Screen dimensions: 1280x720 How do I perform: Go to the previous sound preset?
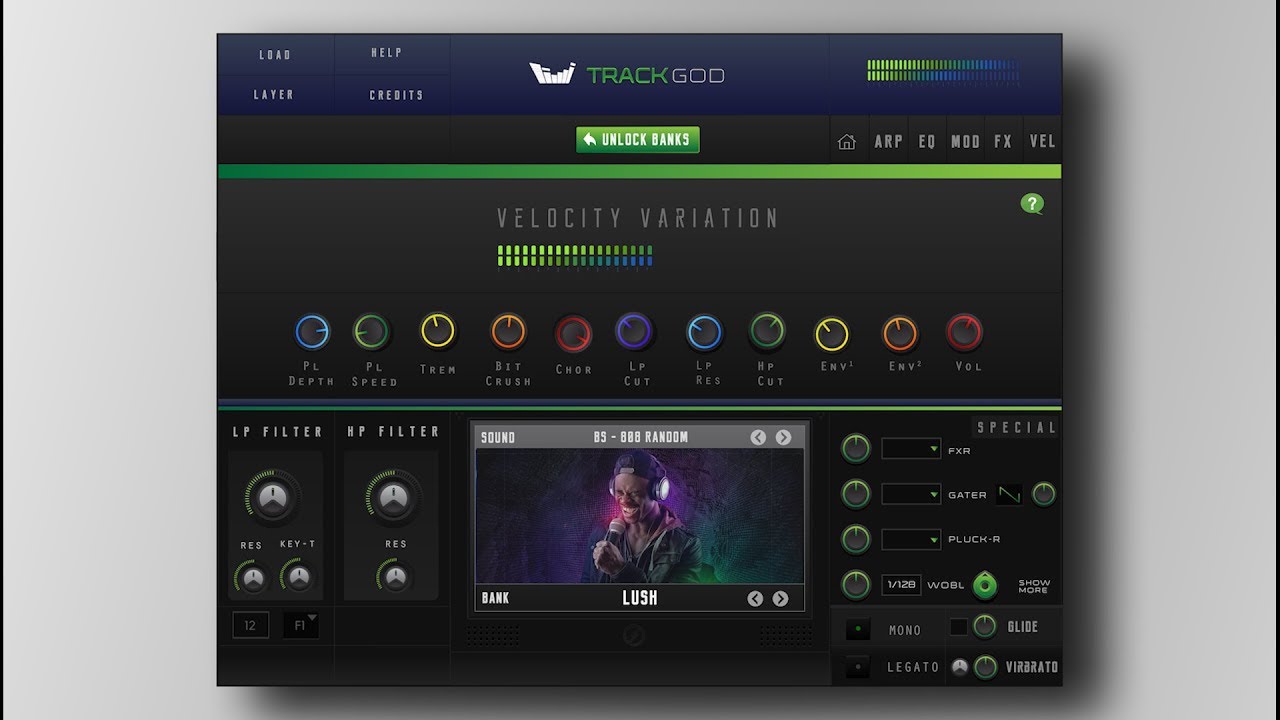click(758, 437)
